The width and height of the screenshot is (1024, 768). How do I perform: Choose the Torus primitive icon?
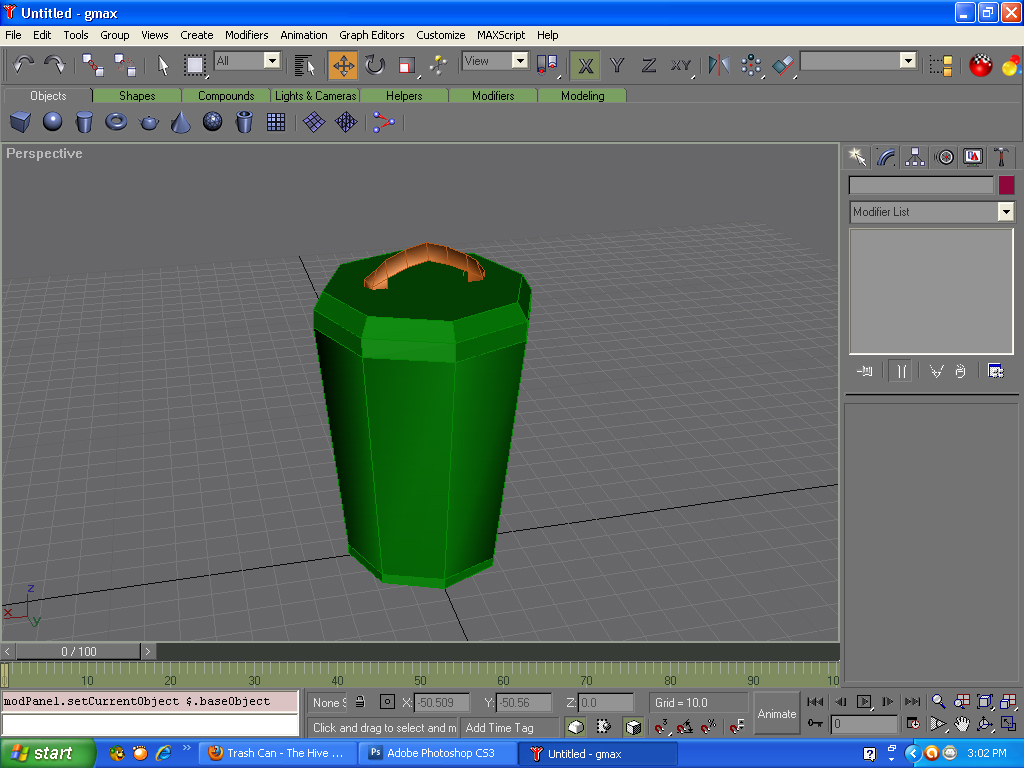tap(116, 121)
